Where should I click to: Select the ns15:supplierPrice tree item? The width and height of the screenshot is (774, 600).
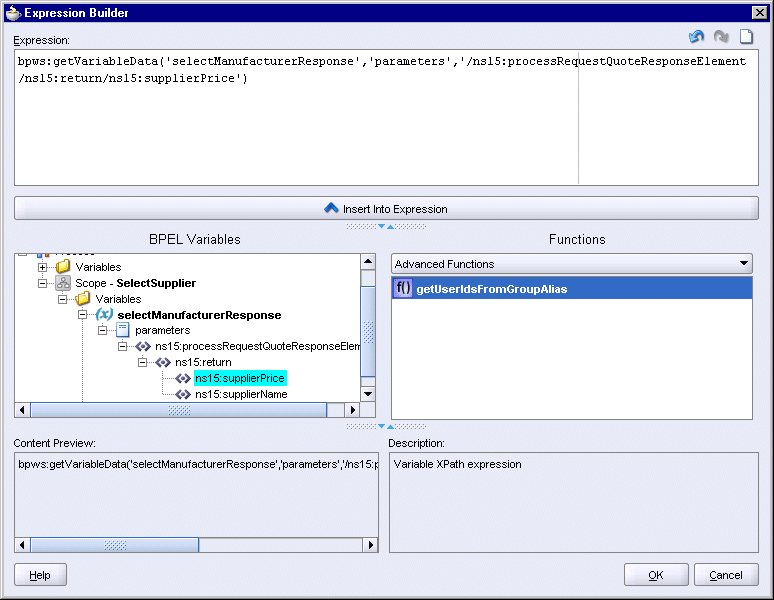[x=240, y=378]
